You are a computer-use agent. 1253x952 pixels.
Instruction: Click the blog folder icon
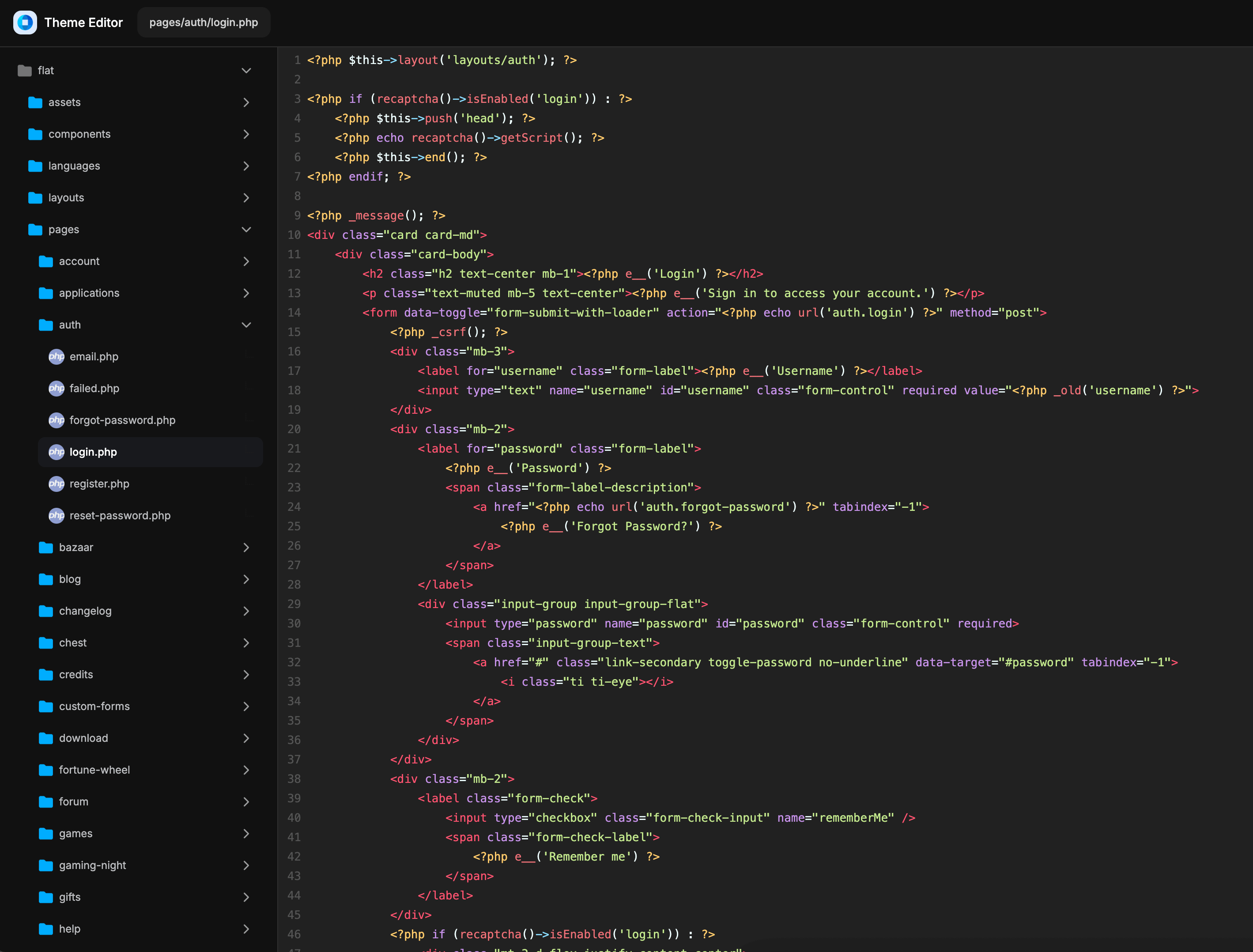[x=46, y=579]
